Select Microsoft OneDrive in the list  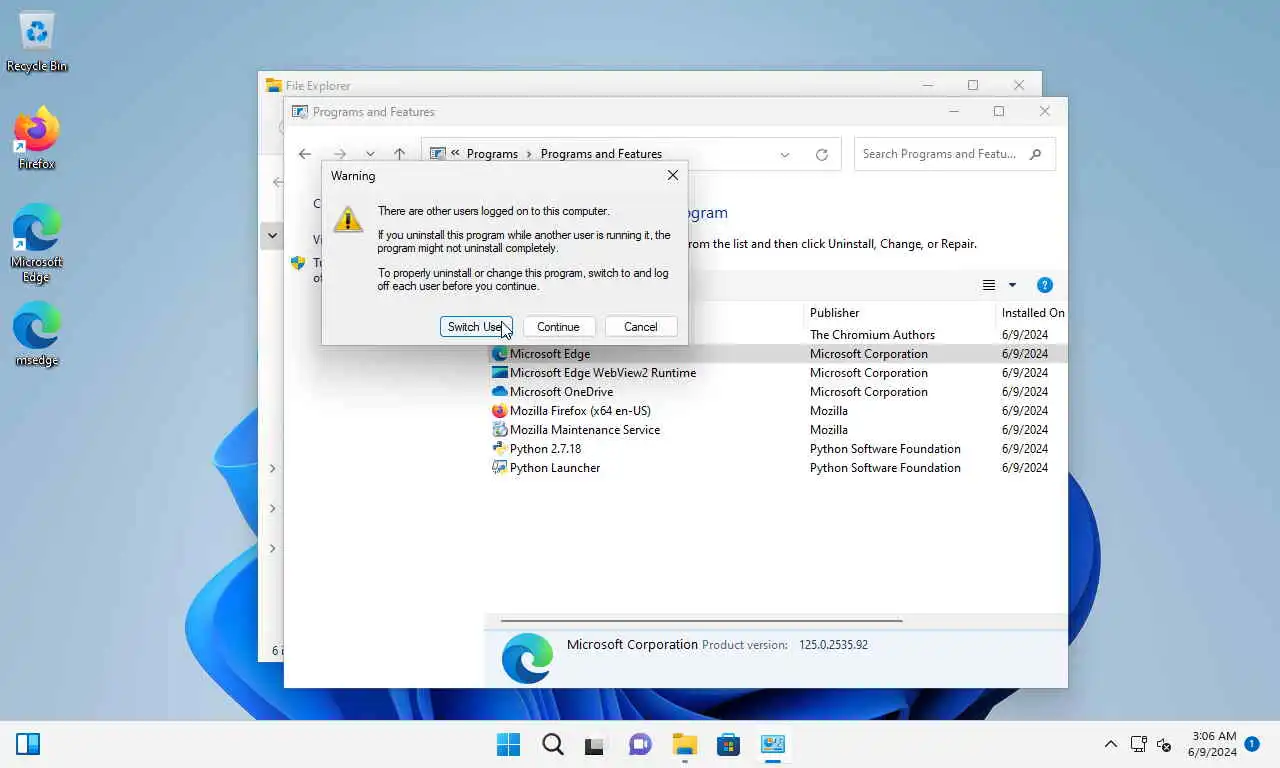coord(778,392)
